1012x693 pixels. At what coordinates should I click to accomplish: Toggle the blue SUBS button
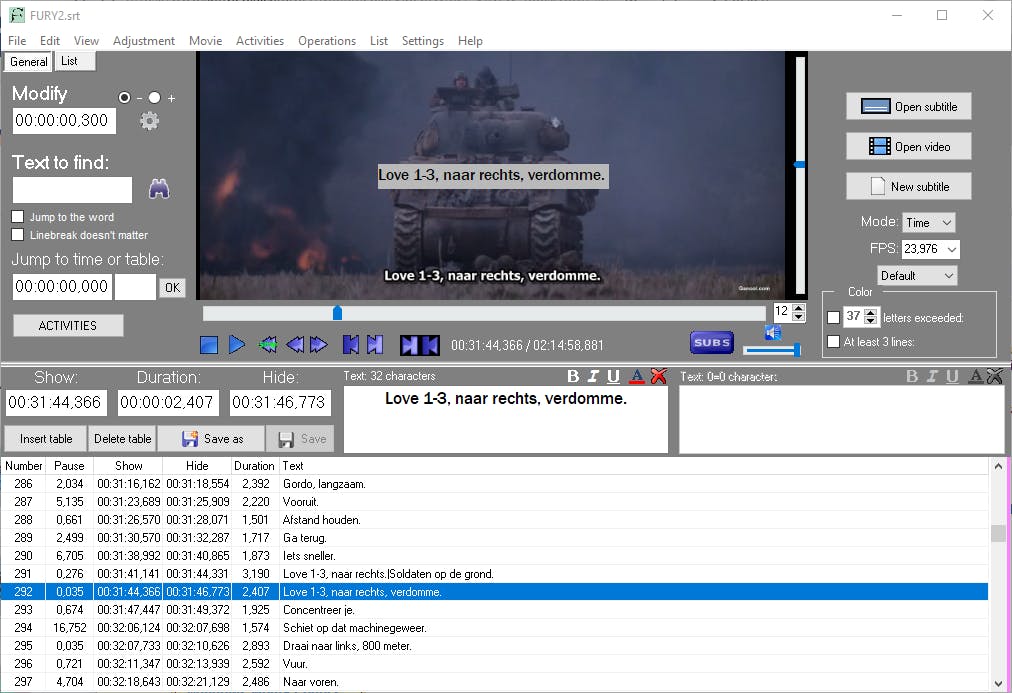711,342
